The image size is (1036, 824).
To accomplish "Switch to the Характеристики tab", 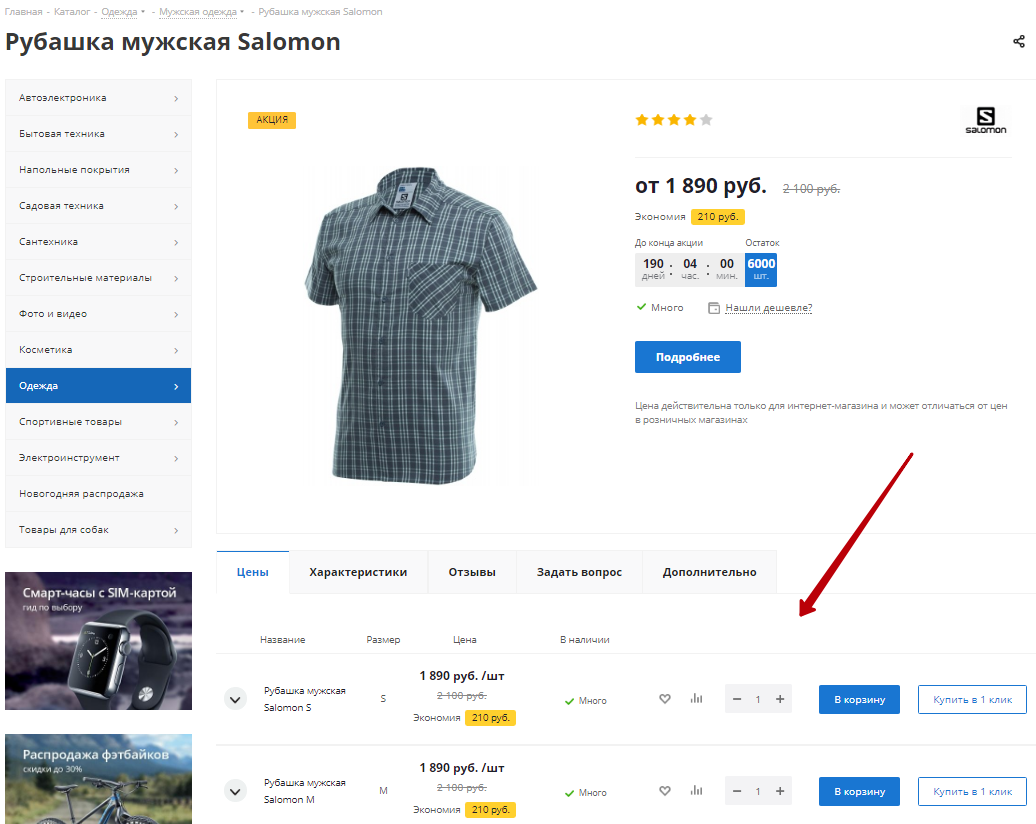I will point(358,572).
